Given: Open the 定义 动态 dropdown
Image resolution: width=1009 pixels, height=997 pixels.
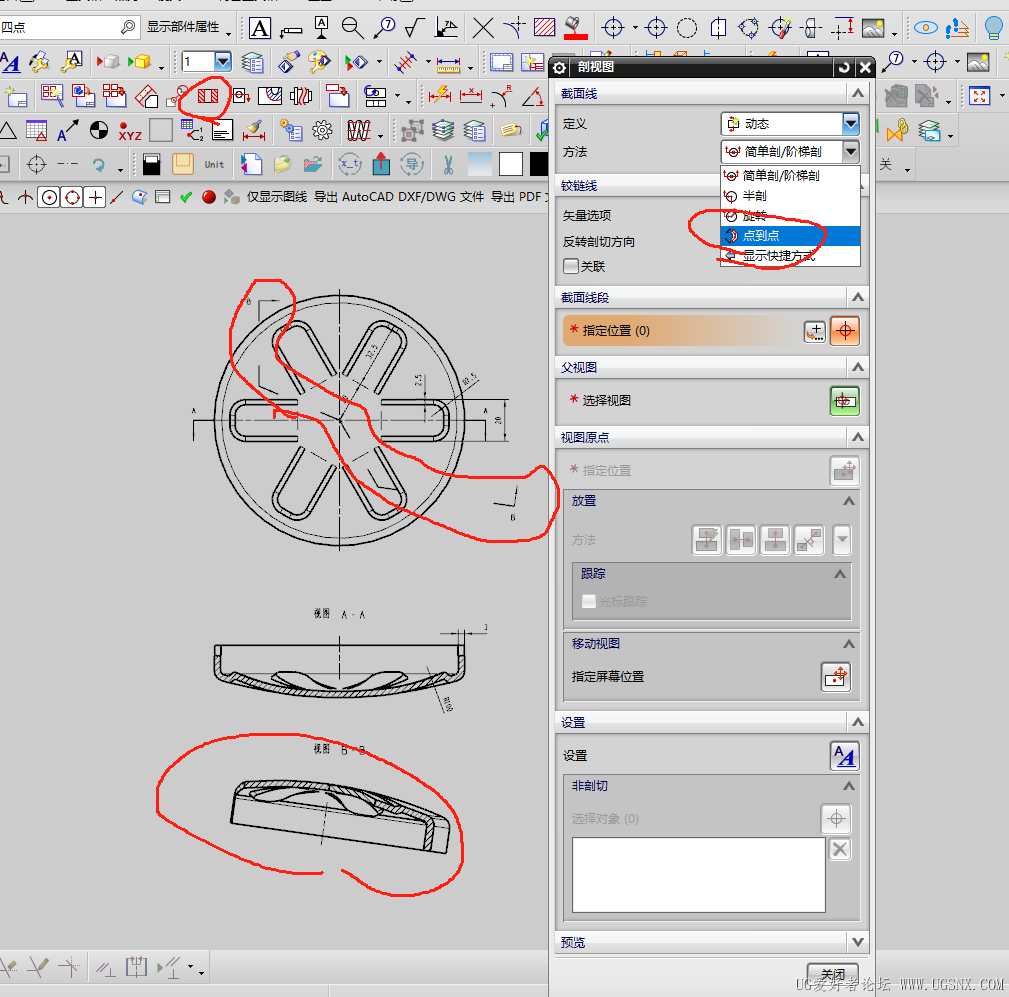Looking at the screenshot, I should coord(790,124).
